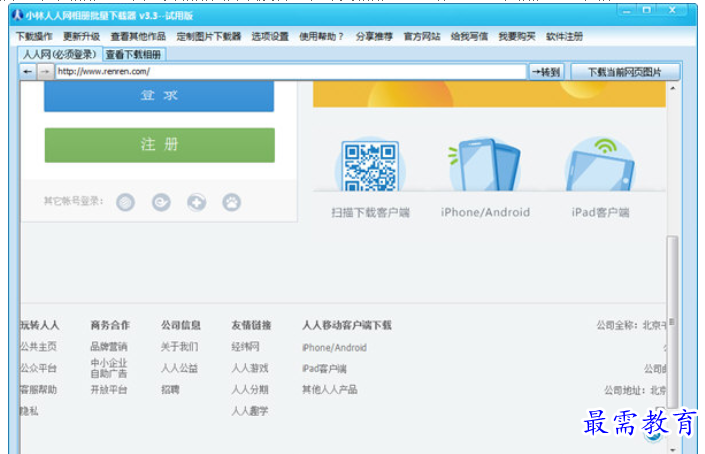The image size is (705, 454).
Task: Click the iPhone/Android phones illustration
Action: click(x=485, y=164)
